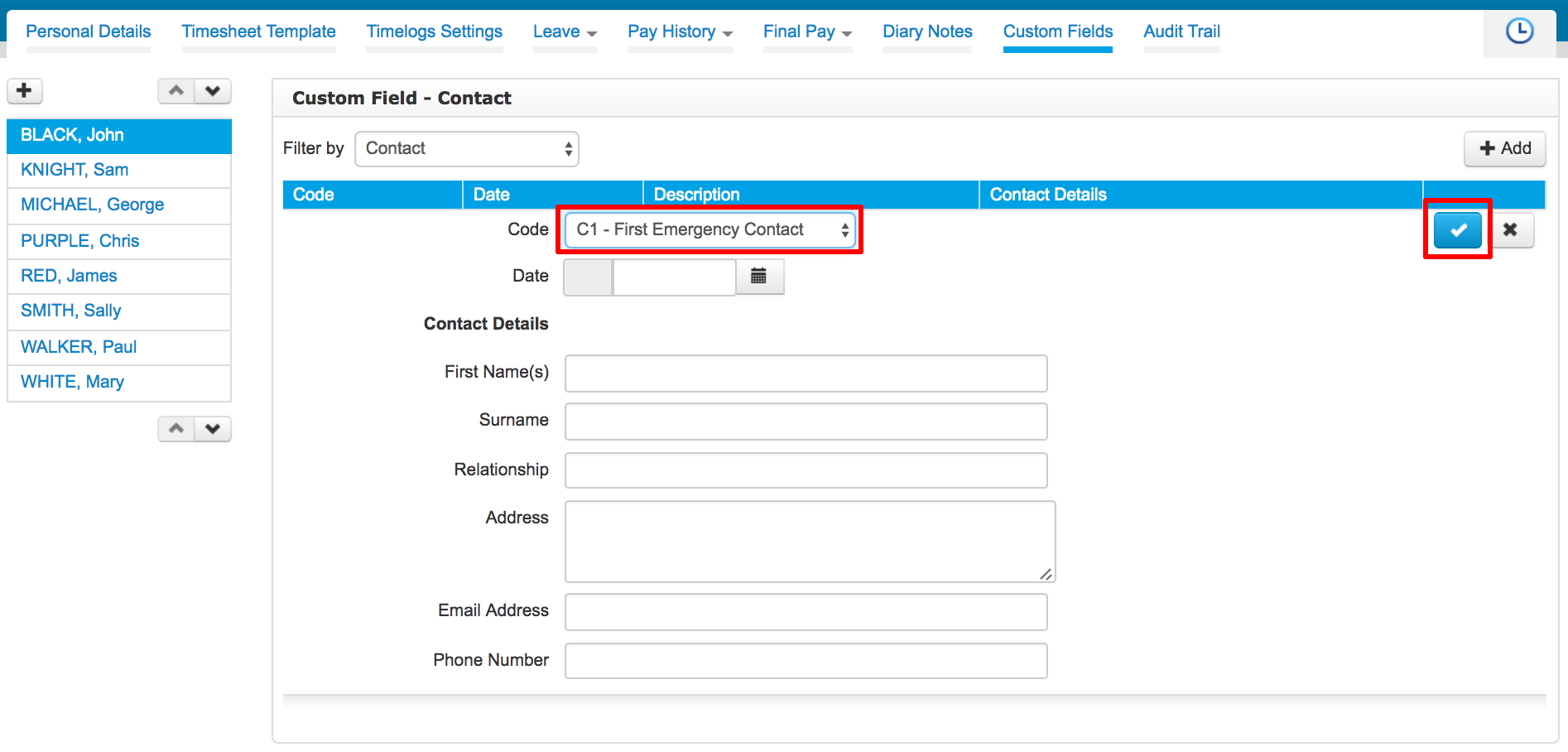Click the + Add button

click(1505, 148)
